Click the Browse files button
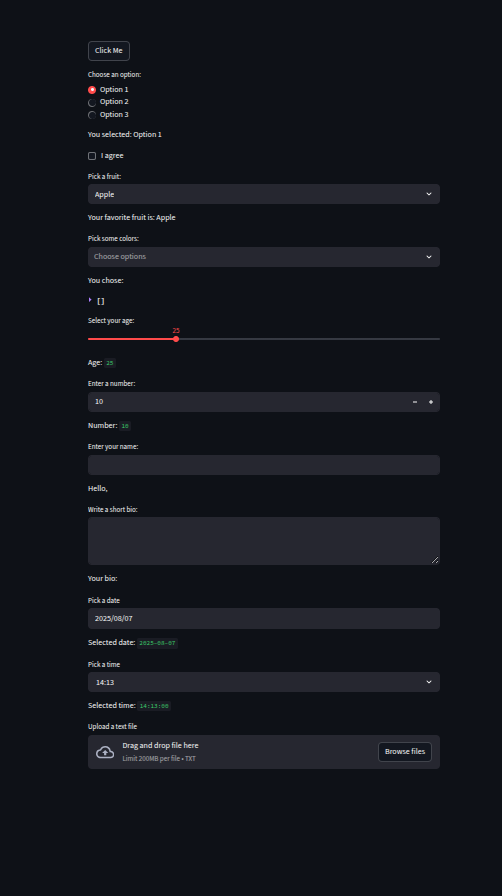Viewport: 502px width, 896px height. point(405,752)
